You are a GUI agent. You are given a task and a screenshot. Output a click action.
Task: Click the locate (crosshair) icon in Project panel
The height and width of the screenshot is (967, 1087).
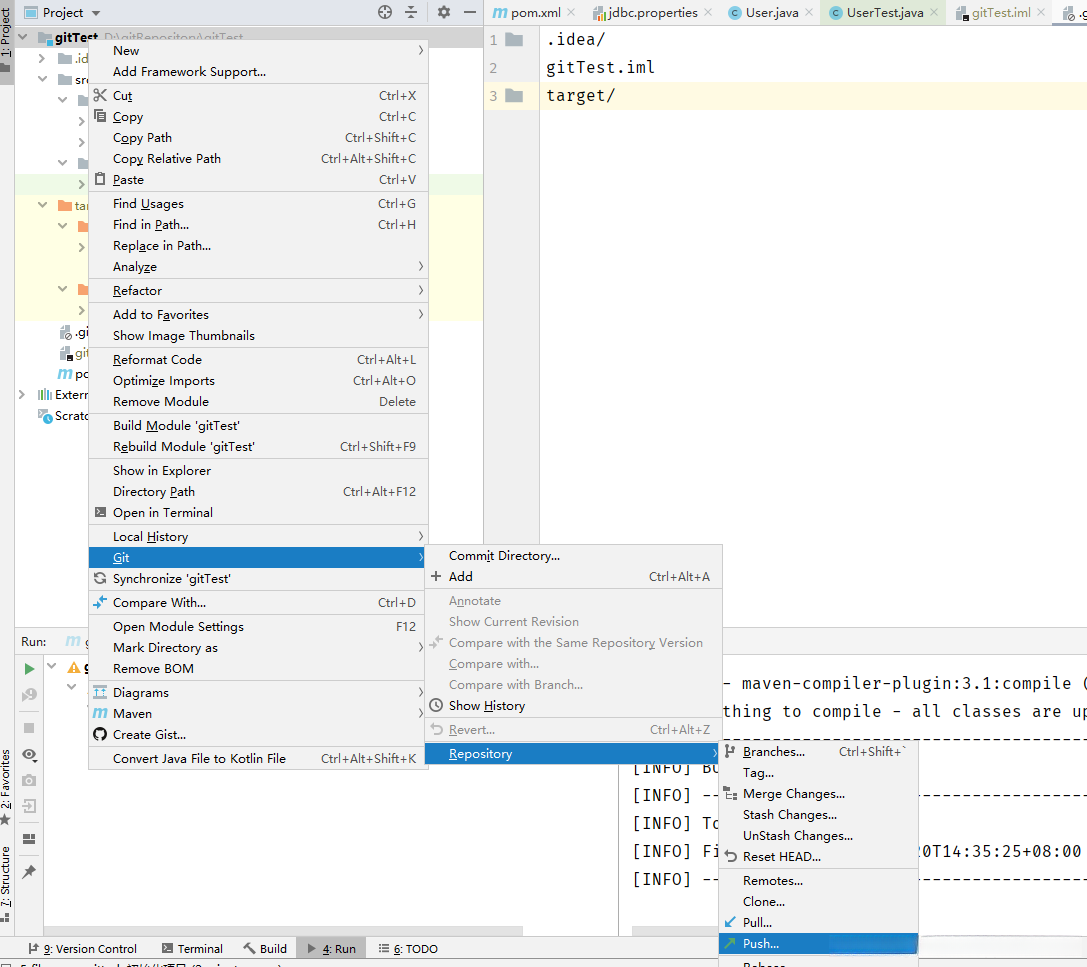coord(385,12)
